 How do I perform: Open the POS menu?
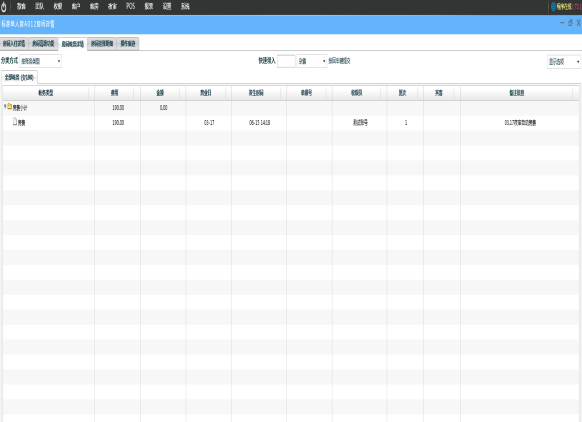(x=131, y=6)
